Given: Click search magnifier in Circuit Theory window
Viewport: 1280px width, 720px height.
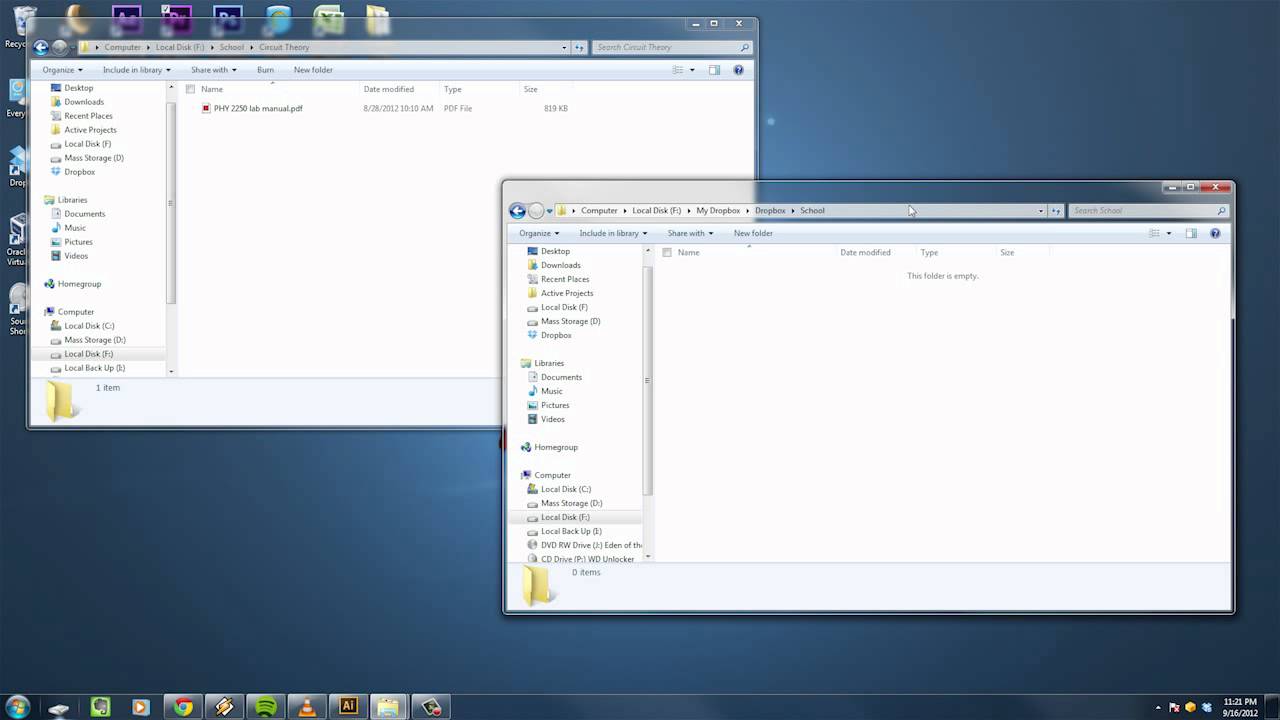Looking at the screenshot, I should [x=744, y=47].
